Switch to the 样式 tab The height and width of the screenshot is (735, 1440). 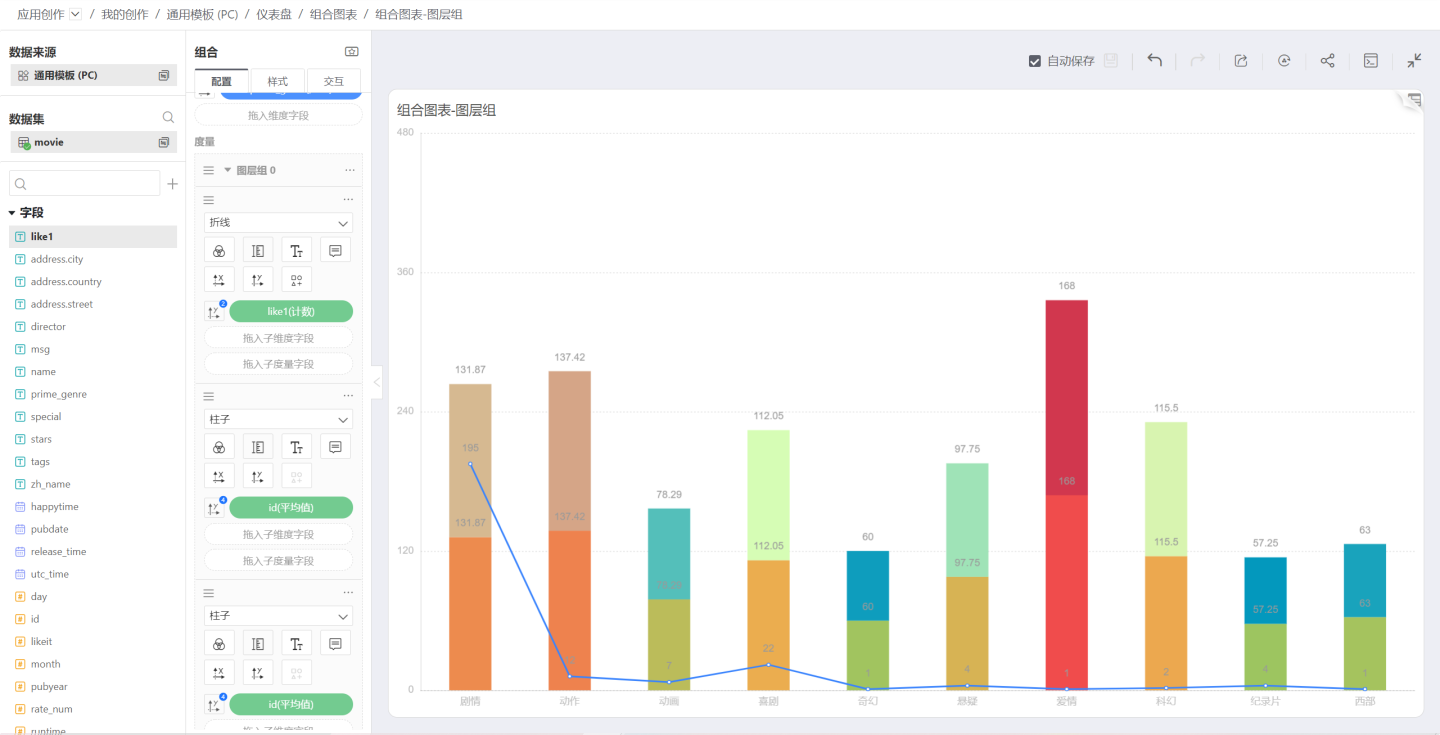tap(277, 81)
